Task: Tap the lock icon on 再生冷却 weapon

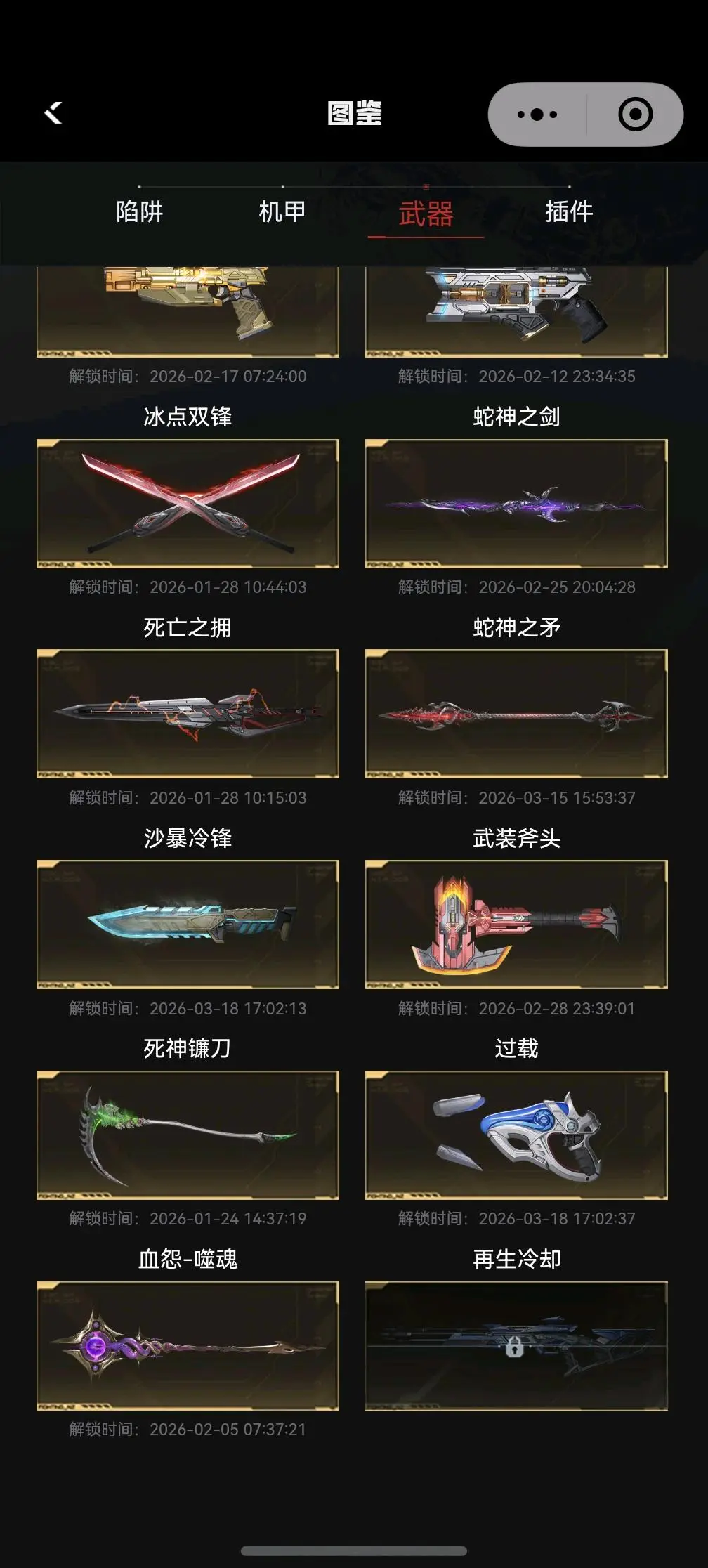Action: [515, 1346]
